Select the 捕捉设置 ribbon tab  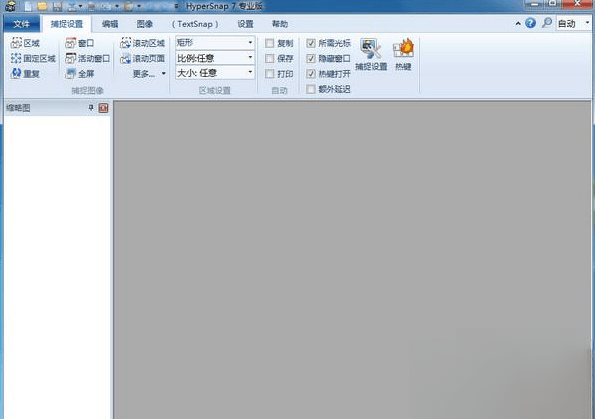[67, 24]
